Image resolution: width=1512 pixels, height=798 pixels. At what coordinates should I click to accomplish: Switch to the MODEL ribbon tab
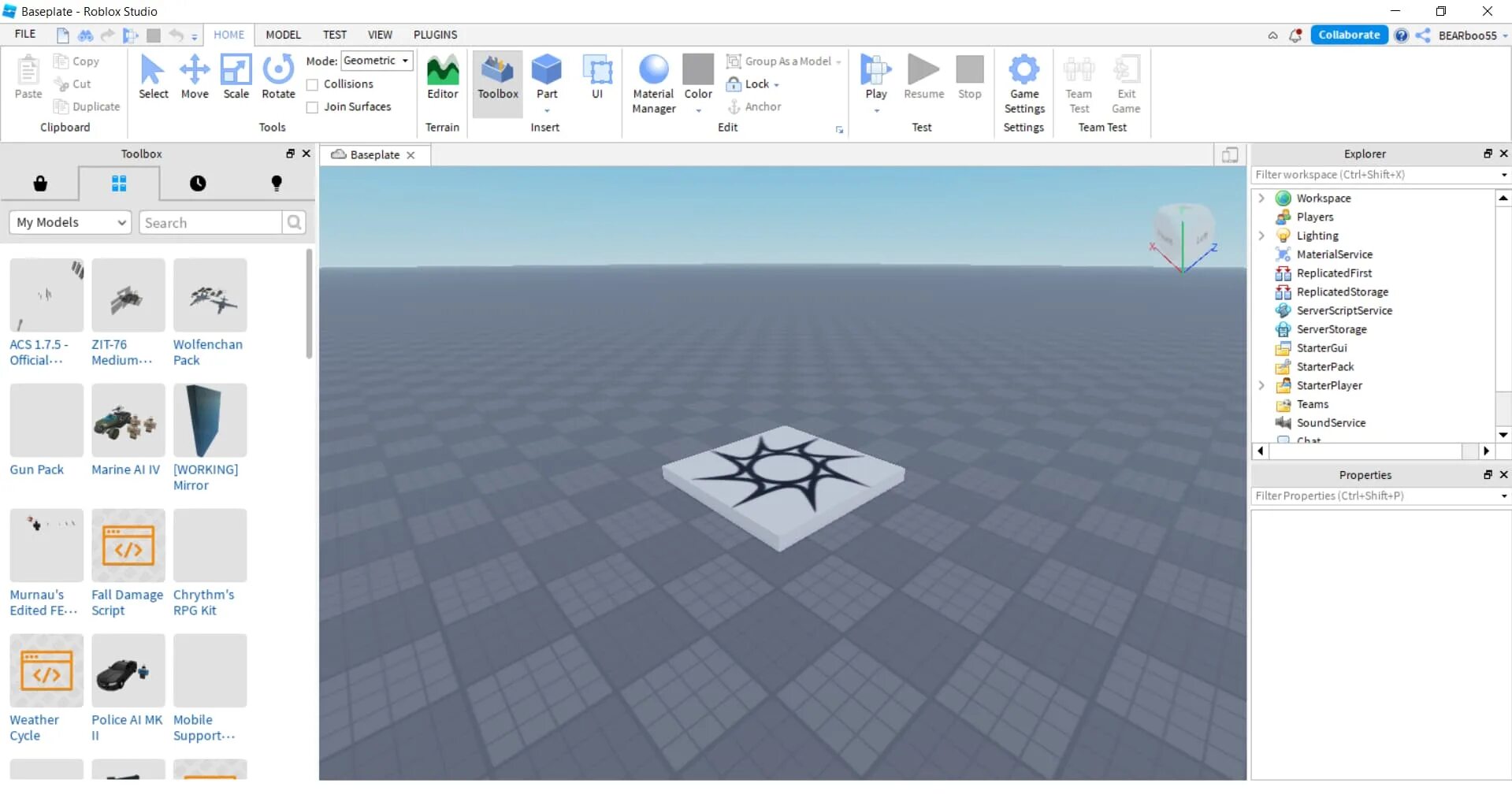(283, 35)
